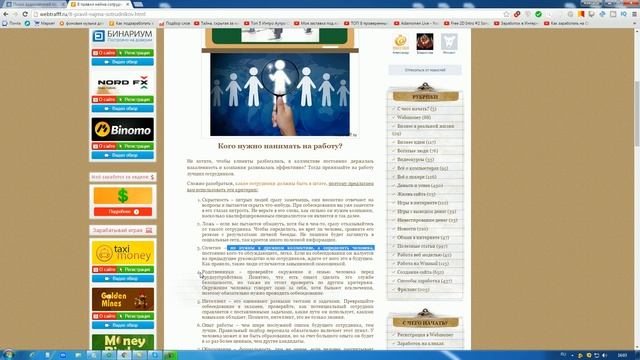Open the "Создание сайта" category

tap(420, 272)
